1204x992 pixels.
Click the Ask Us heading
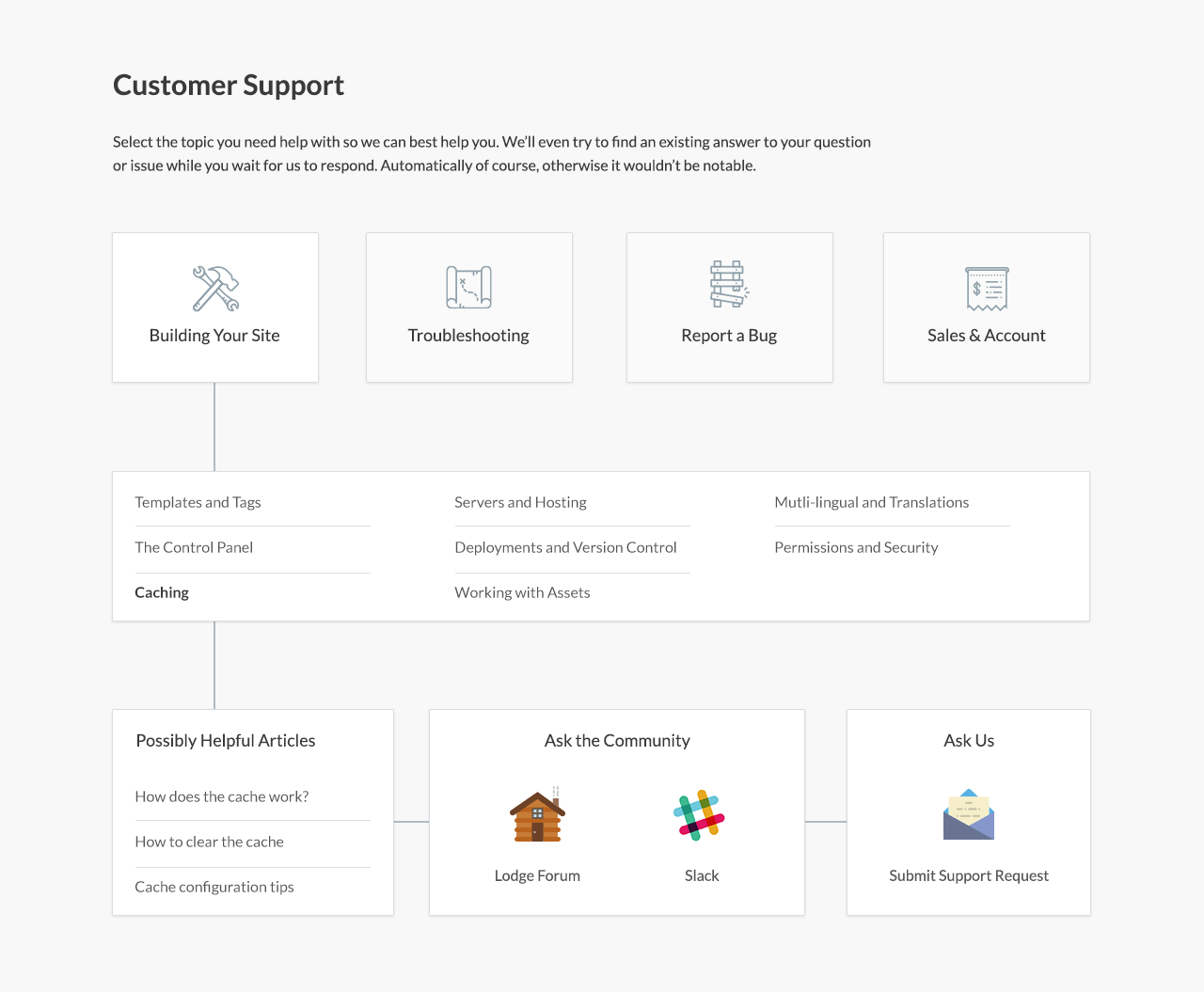(x=969, y=741)
